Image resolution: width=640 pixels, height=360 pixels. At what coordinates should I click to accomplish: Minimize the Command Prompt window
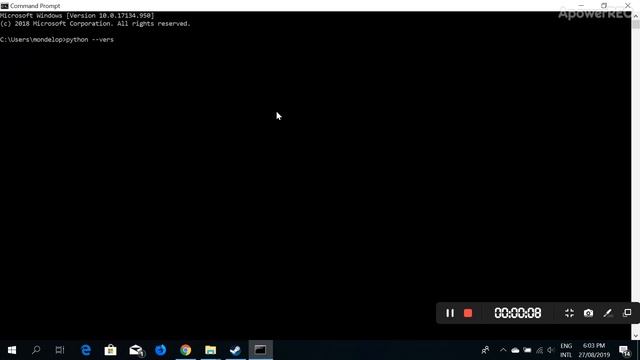click(x=581, y=5)
